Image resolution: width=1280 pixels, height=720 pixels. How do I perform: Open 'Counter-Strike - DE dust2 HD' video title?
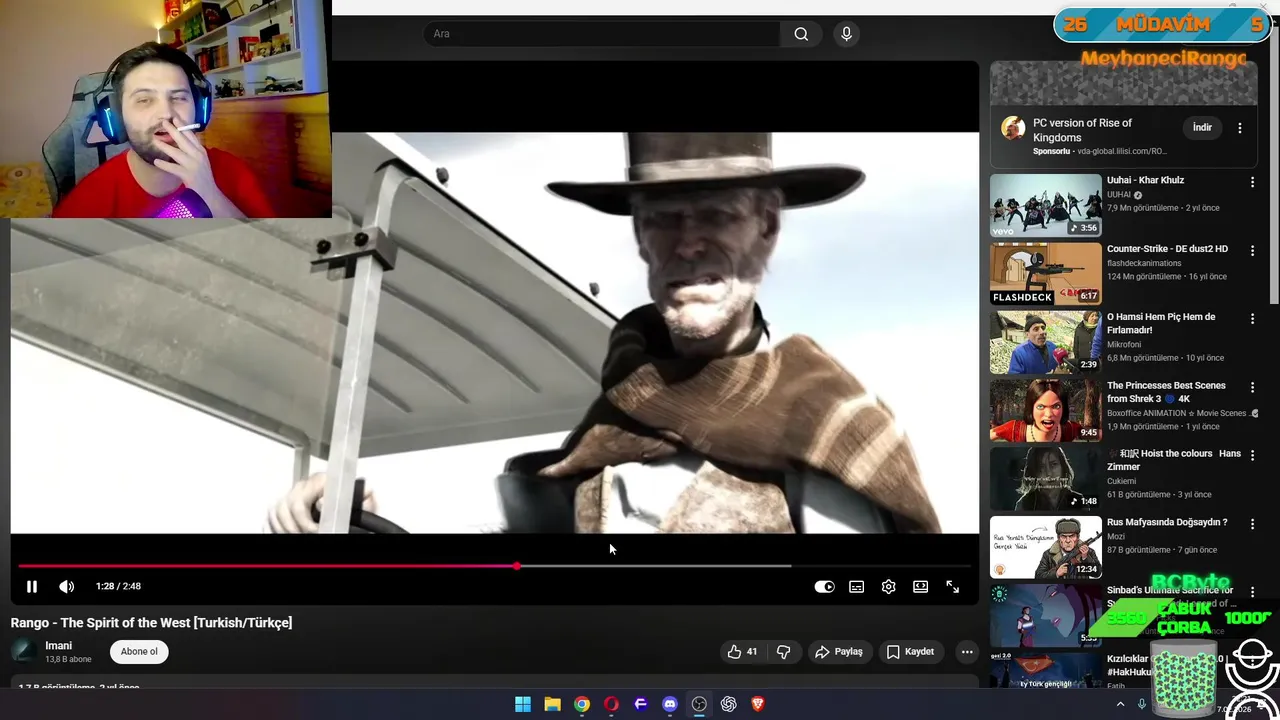(1167, 249)
